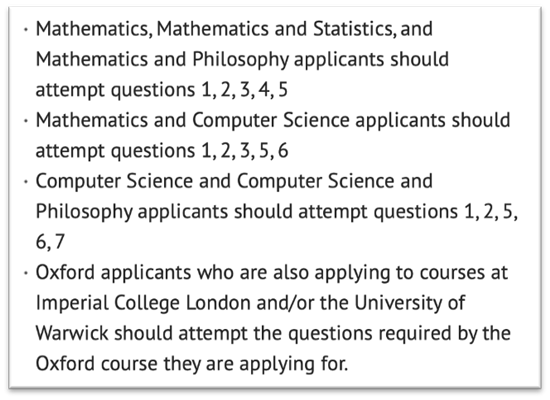This screenshot has width=550, height=400.
Task: Click the numbers '1, 2, 3, 4, 5'
Action: pos(244,90)
